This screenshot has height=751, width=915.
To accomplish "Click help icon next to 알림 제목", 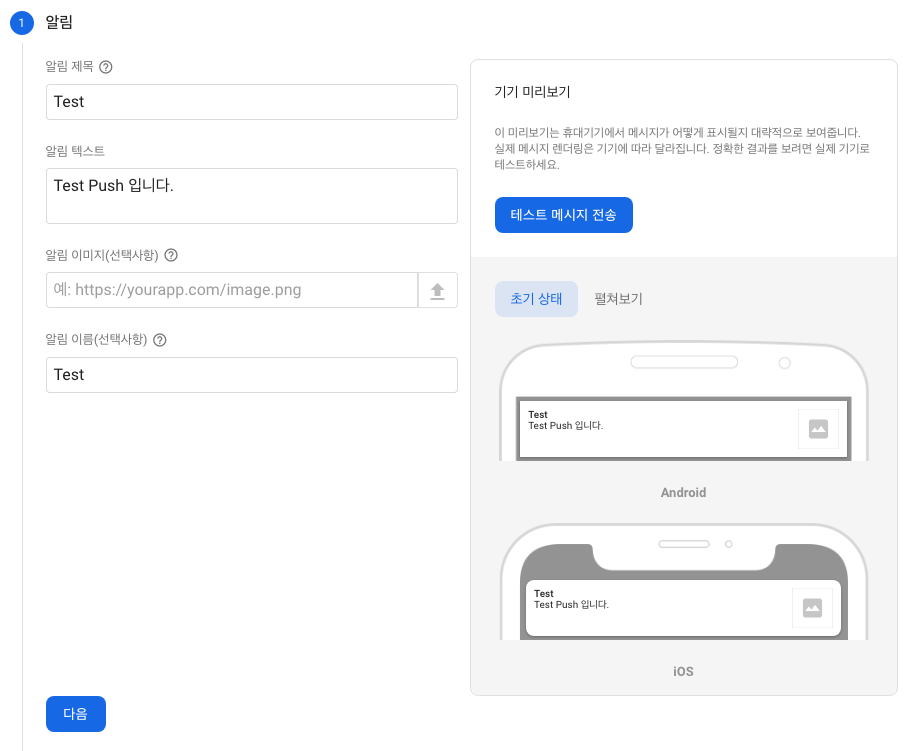I will pos(106,67).
